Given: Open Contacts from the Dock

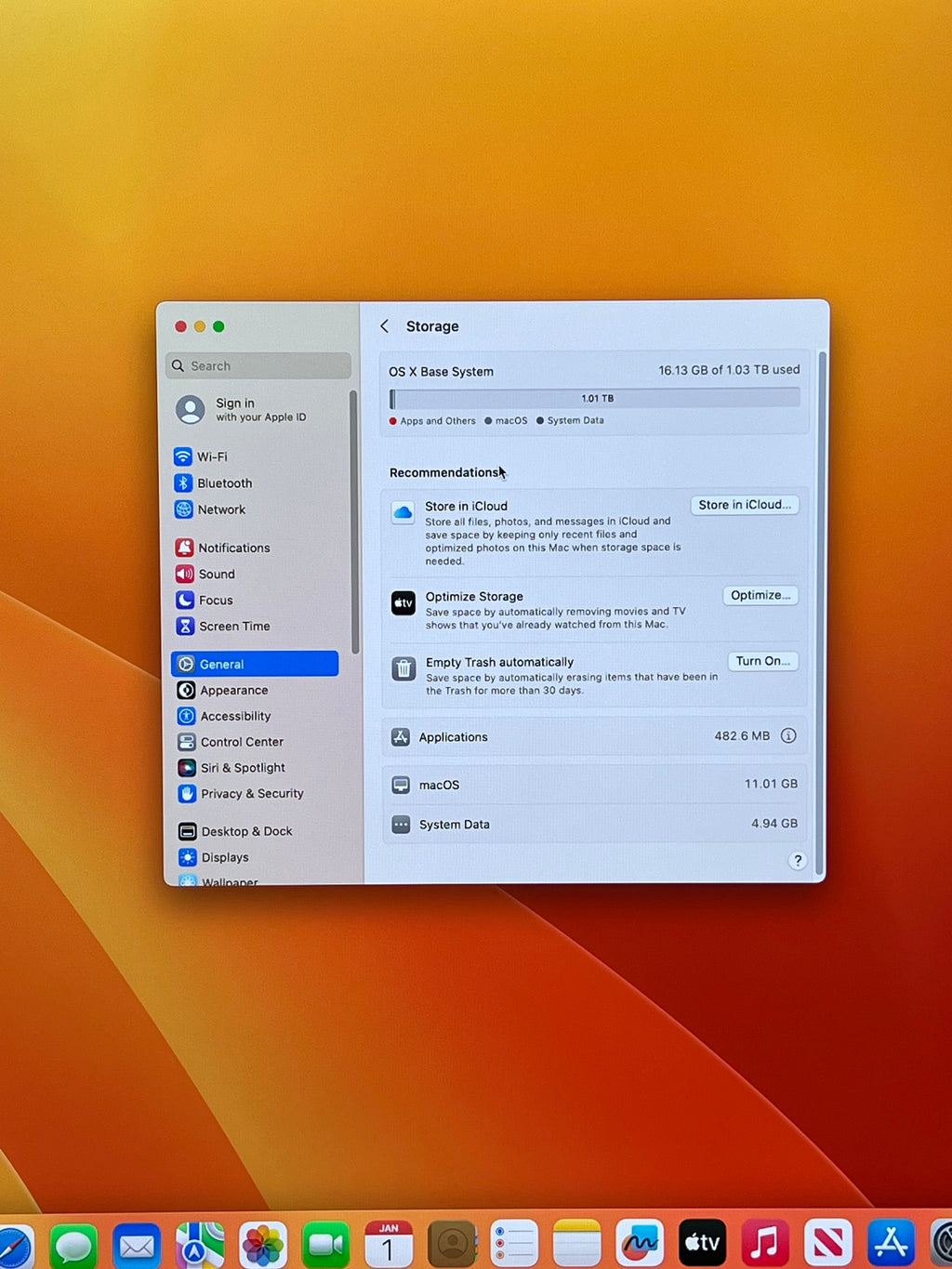Looking at the screenshot, I should (452, 1244).
